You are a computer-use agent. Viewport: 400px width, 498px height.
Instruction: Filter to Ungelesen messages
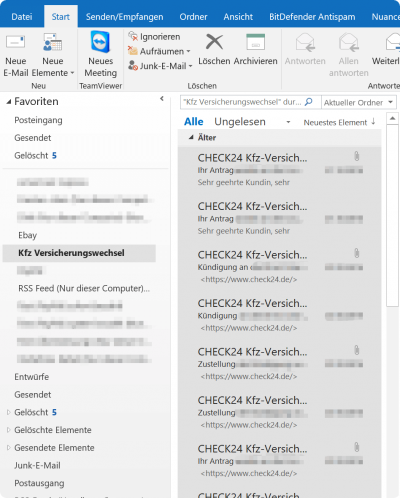240,122
